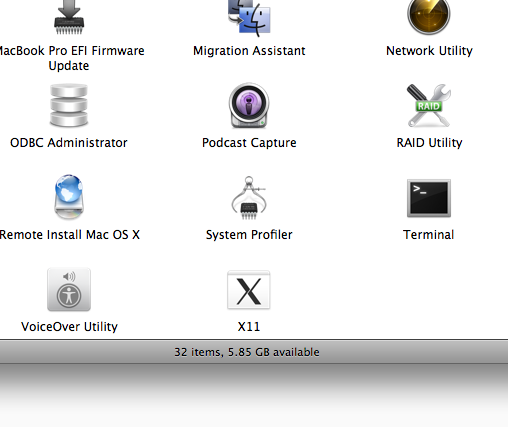Screen dimensions: 508x427
Task: Select the ODBC Administrator database icon
Action: coord(69,105)
